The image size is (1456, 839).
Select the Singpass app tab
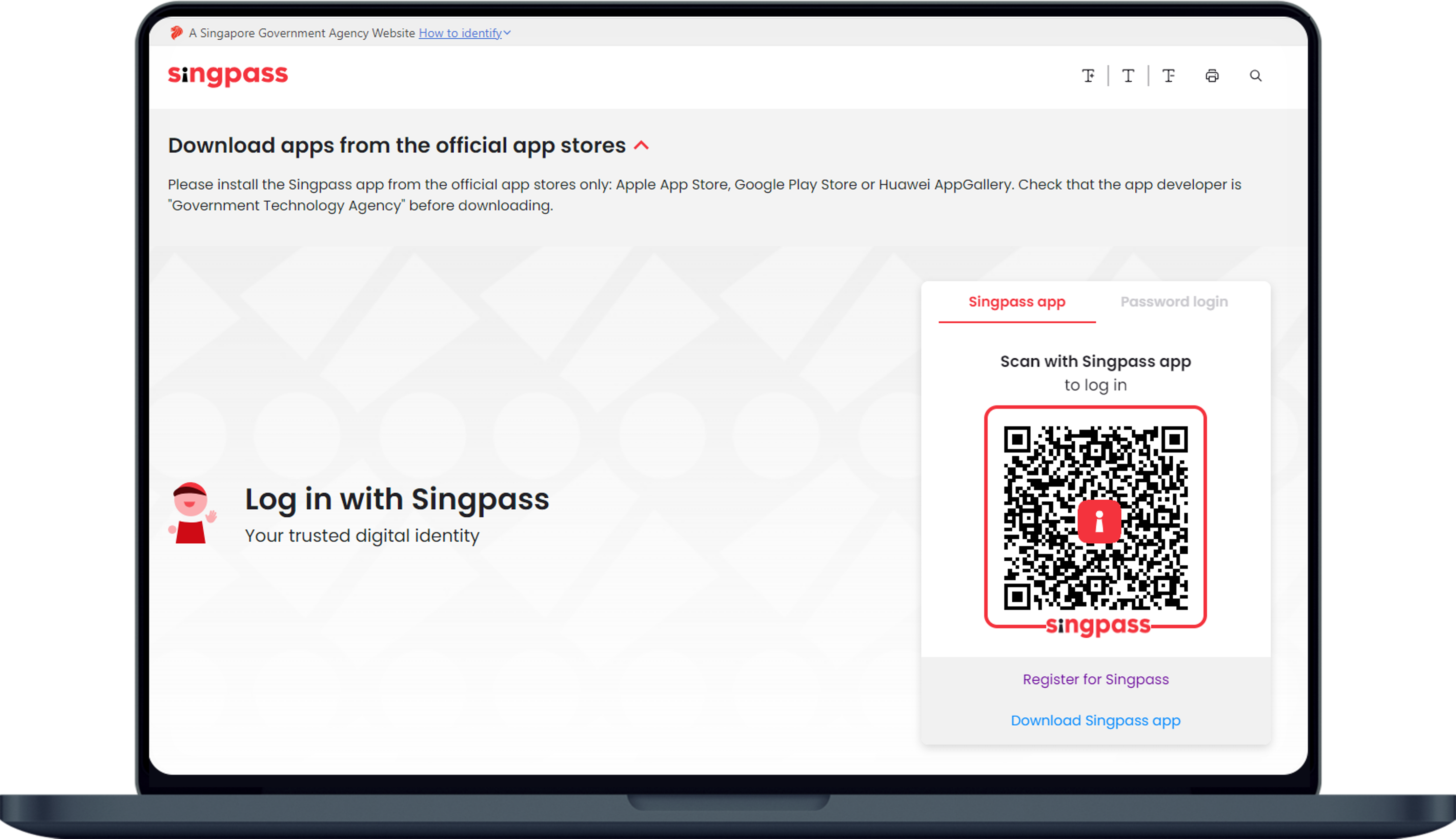[1016, 302]
